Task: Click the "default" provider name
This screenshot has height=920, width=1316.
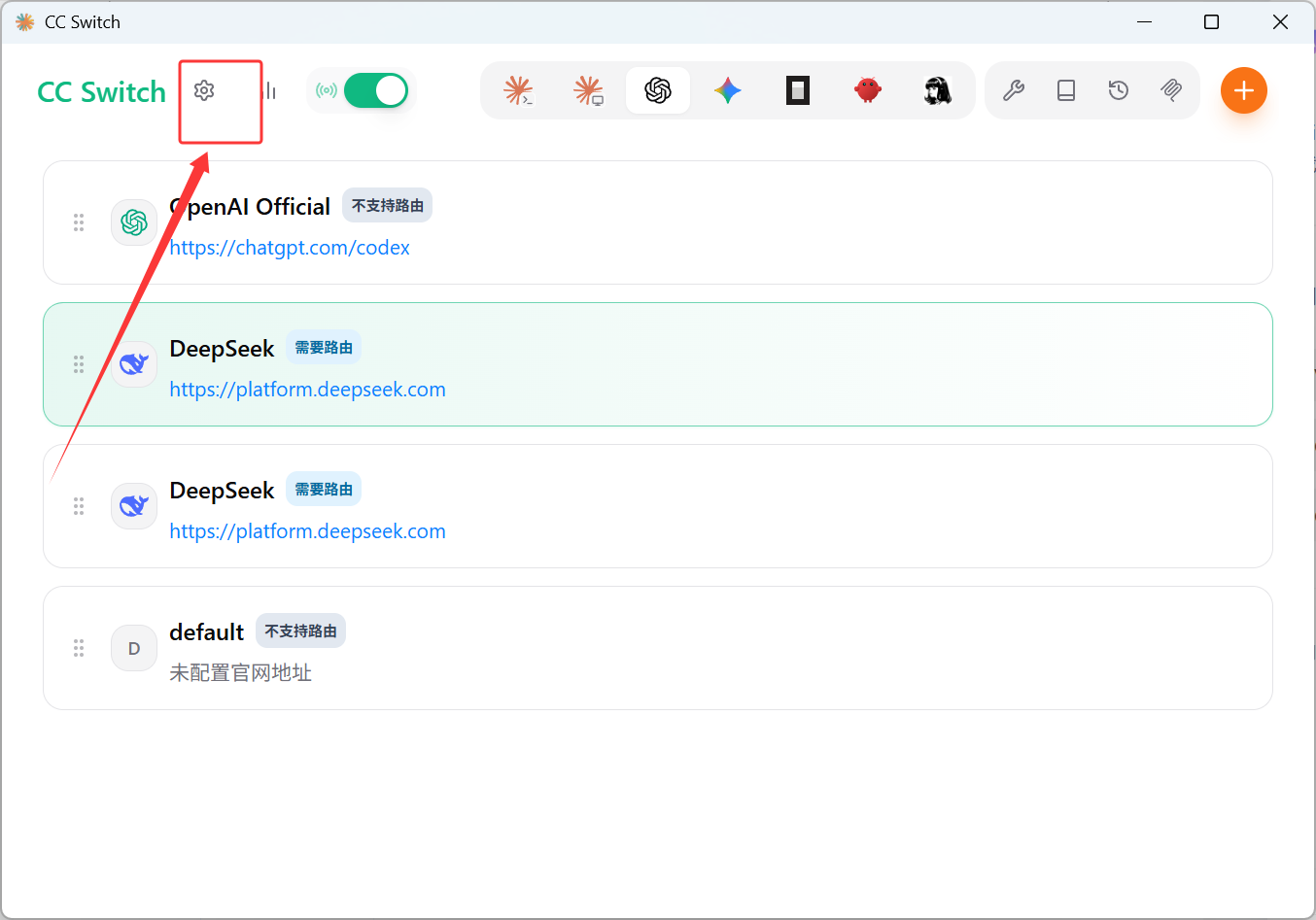Action: coord(206,631)
